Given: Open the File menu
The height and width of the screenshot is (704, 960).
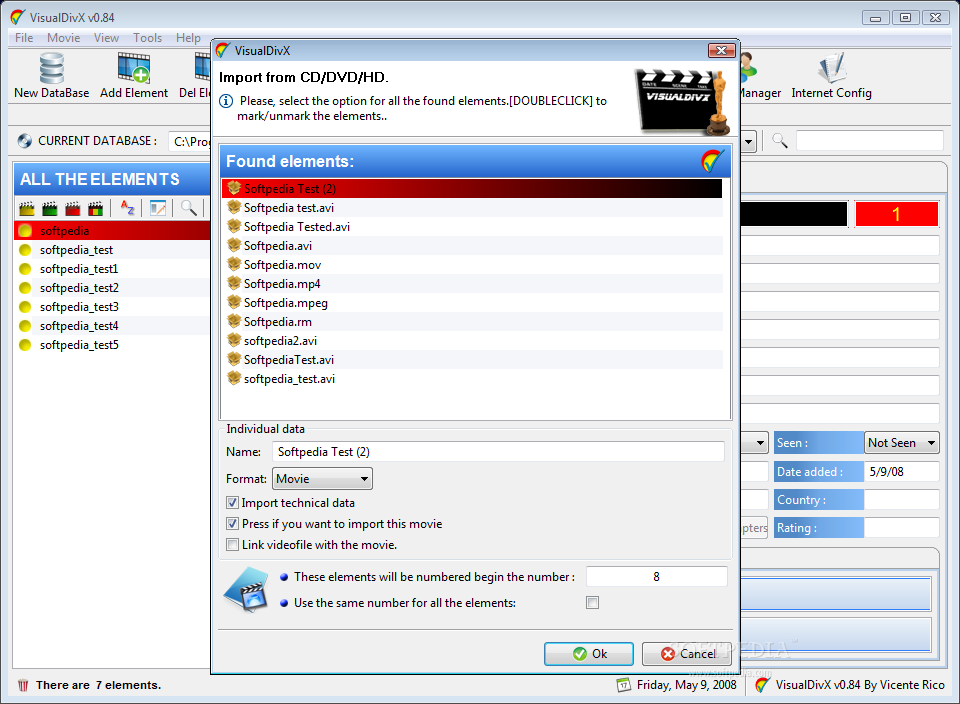Looking at the screenshot, I should click(24, 38).
